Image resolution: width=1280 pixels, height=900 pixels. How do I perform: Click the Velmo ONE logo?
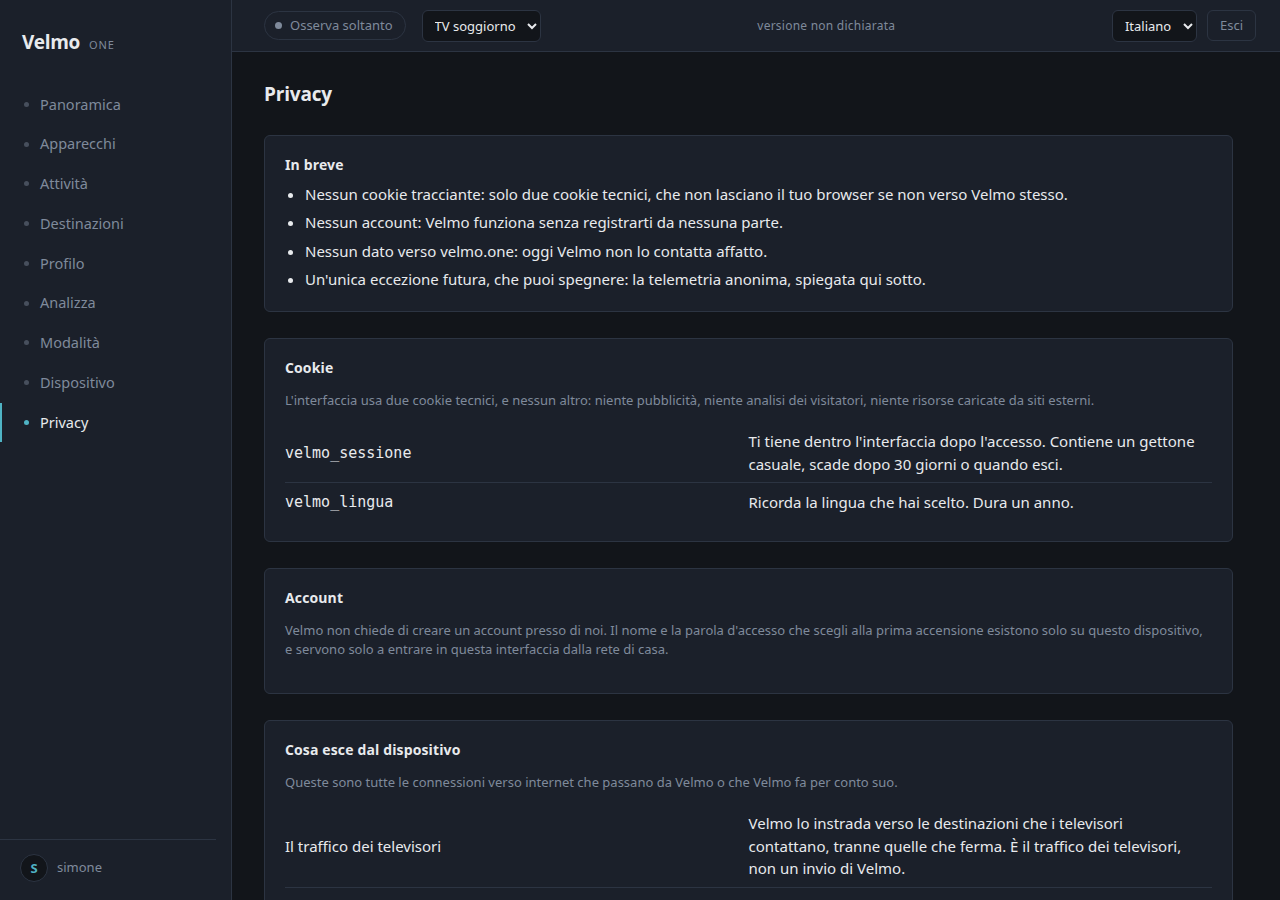click(68, 43)
